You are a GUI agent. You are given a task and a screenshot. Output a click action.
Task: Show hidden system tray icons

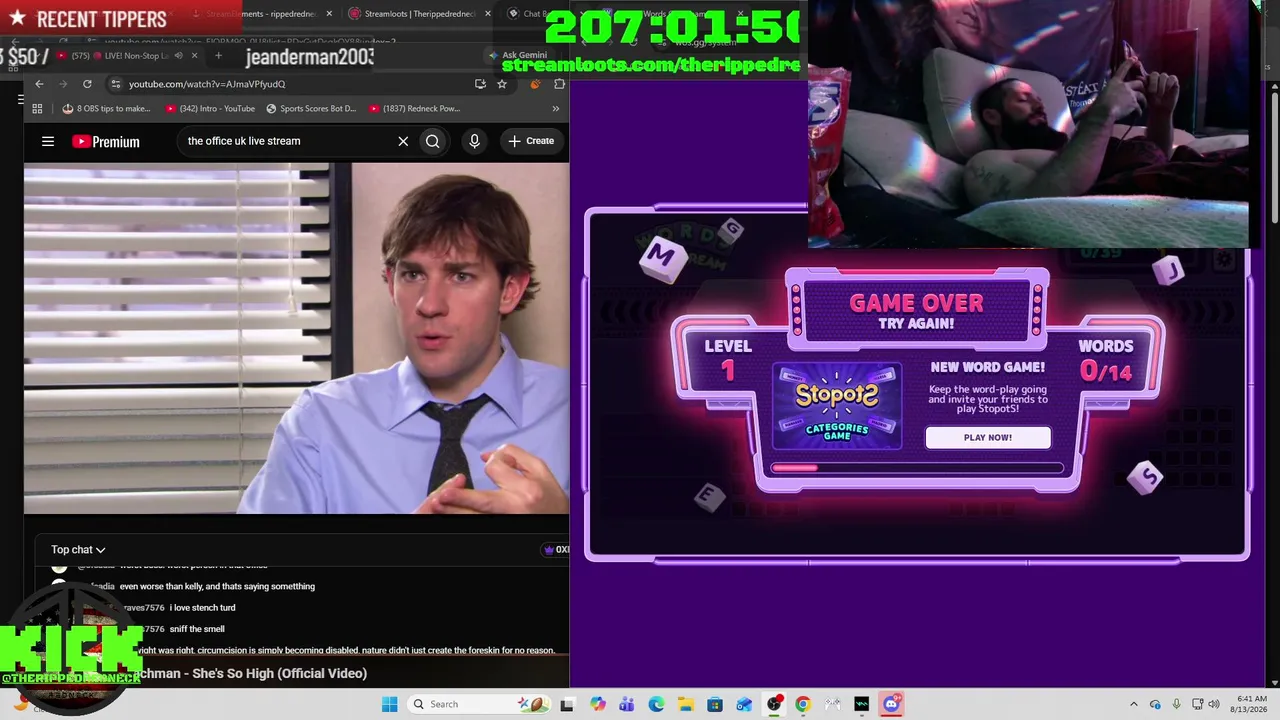click(x=1133, y=704)
